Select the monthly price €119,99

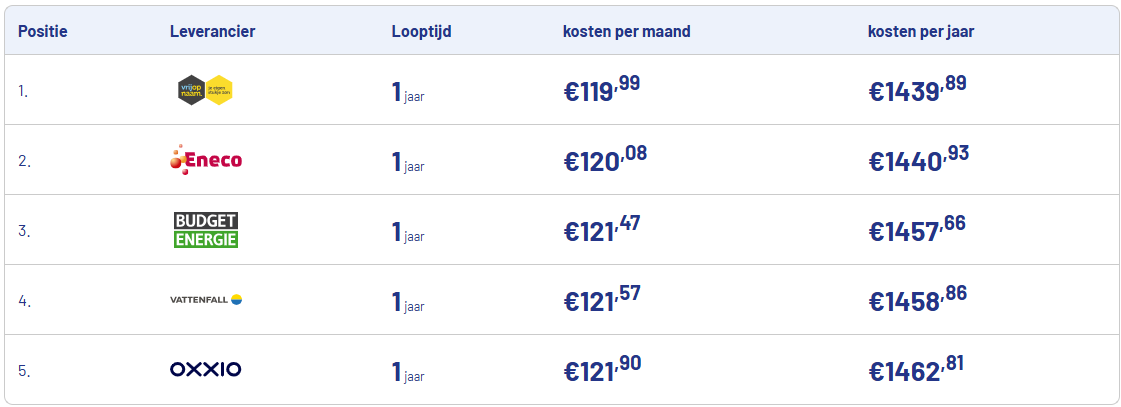click(601, 90)
